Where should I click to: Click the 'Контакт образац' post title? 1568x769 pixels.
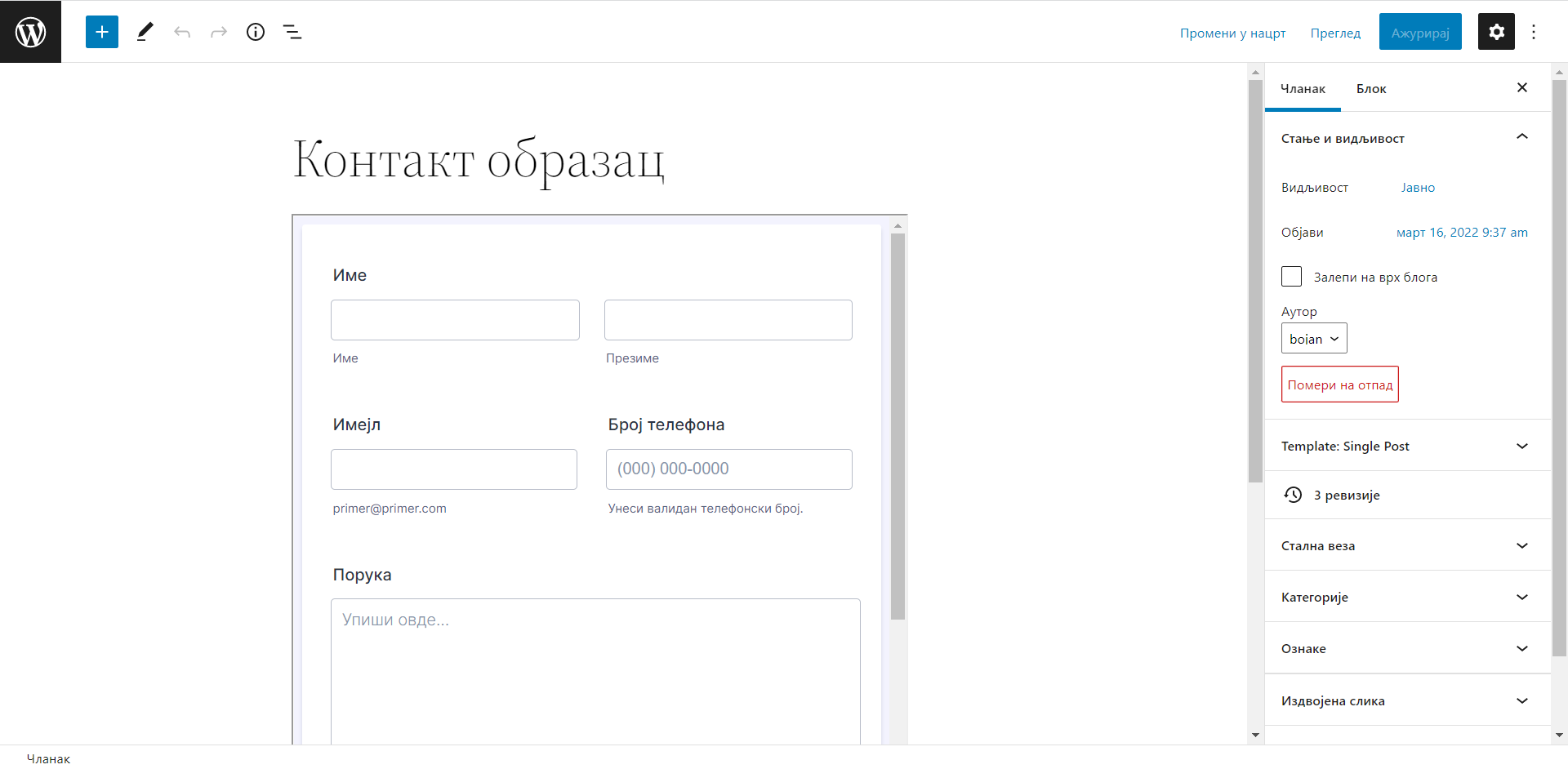point(479,159)
